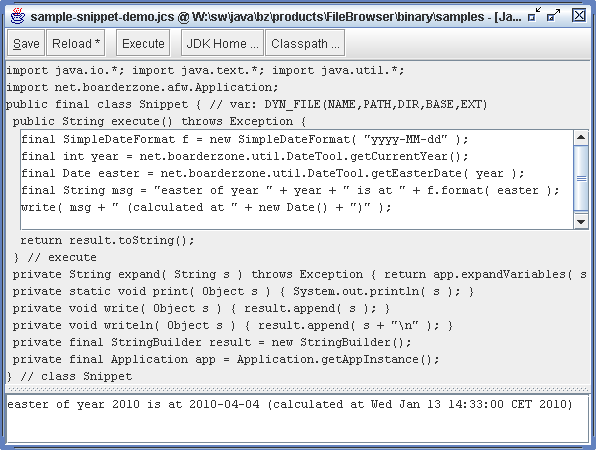Click the empty last line of code editor
Image resolution: width=596 pixels, height=450 pixels.
[x=296, y=222]
